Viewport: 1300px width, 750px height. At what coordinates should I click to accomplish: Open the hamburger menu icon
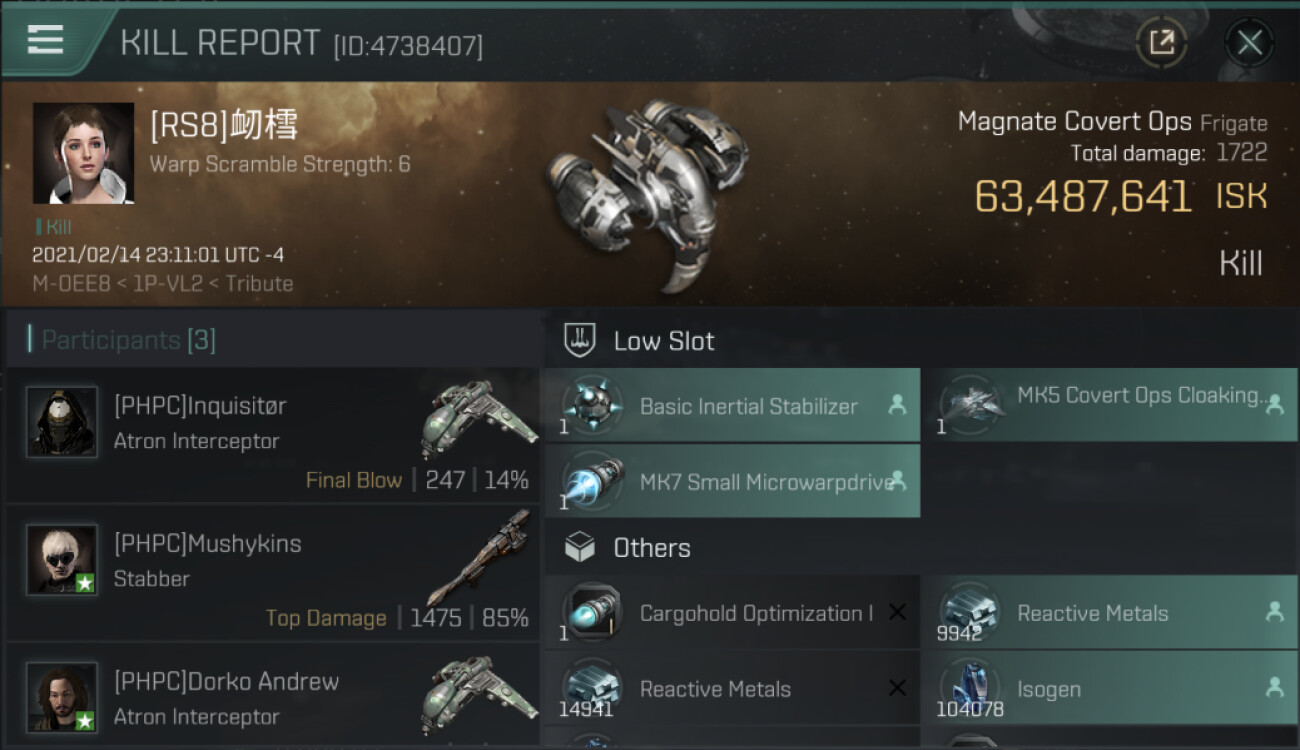coord(46,40)
